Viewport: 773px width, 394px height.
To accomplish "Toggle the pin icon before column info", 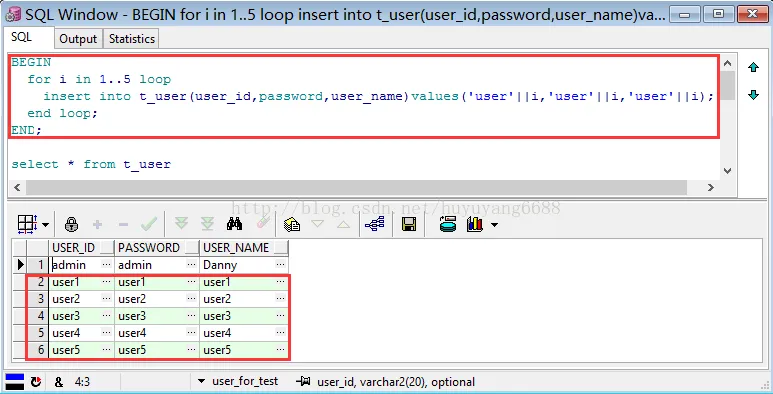I will [303, 381].
